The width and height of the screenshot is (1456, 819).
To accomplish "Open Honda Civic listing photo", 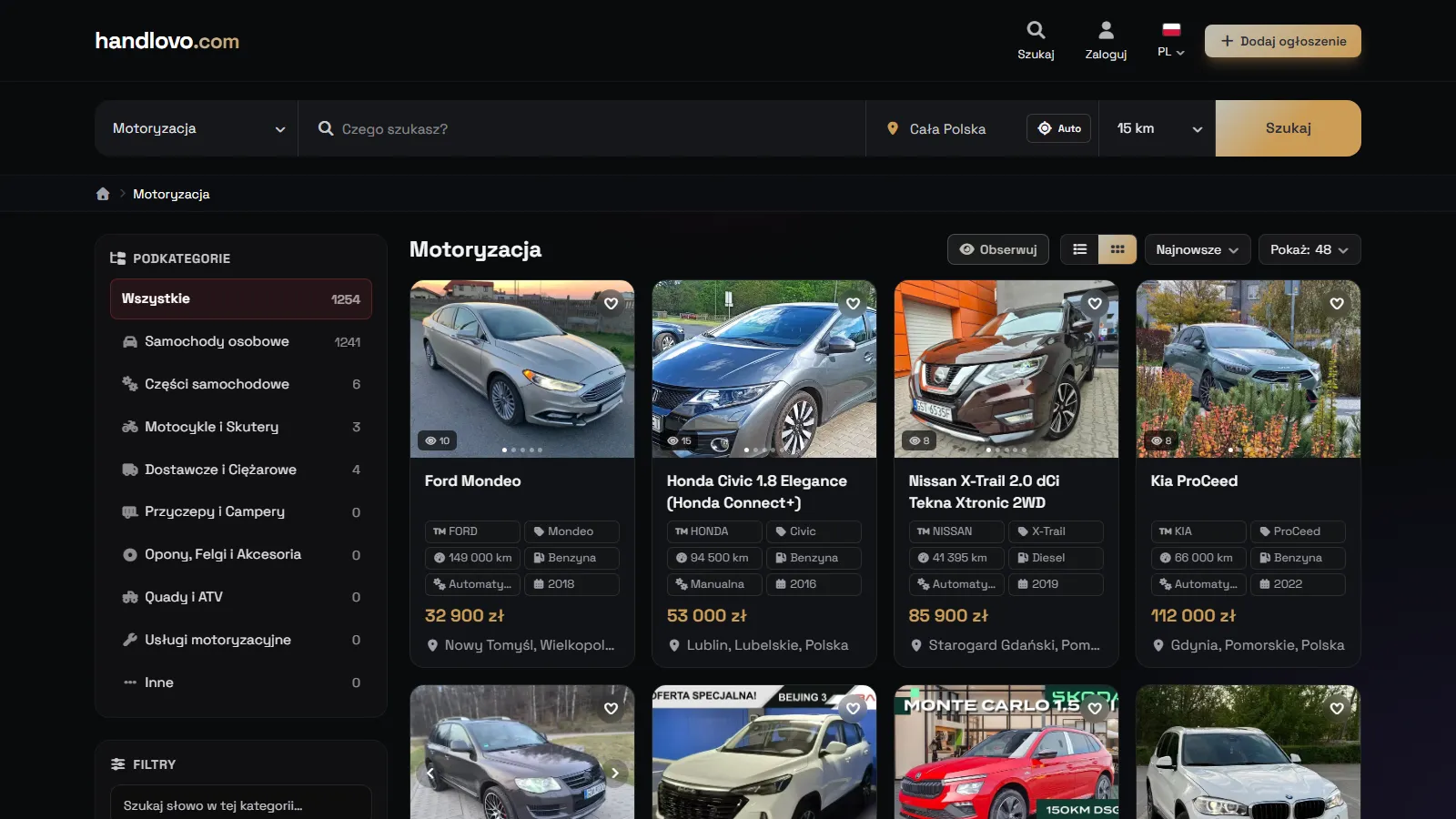I will (764, 369).
